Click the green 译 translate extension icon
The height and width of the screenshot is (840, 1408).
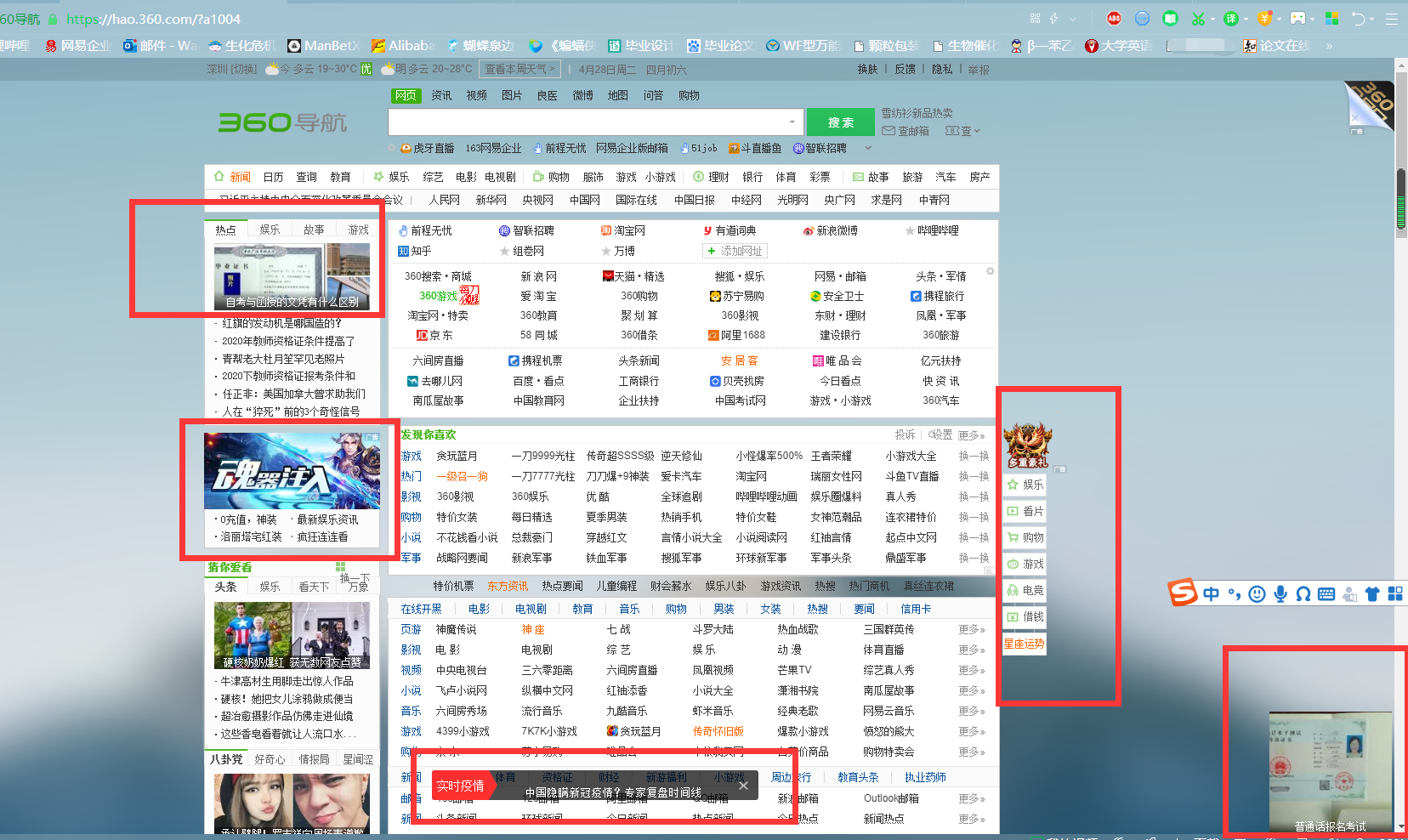(x=1230, y=19)
